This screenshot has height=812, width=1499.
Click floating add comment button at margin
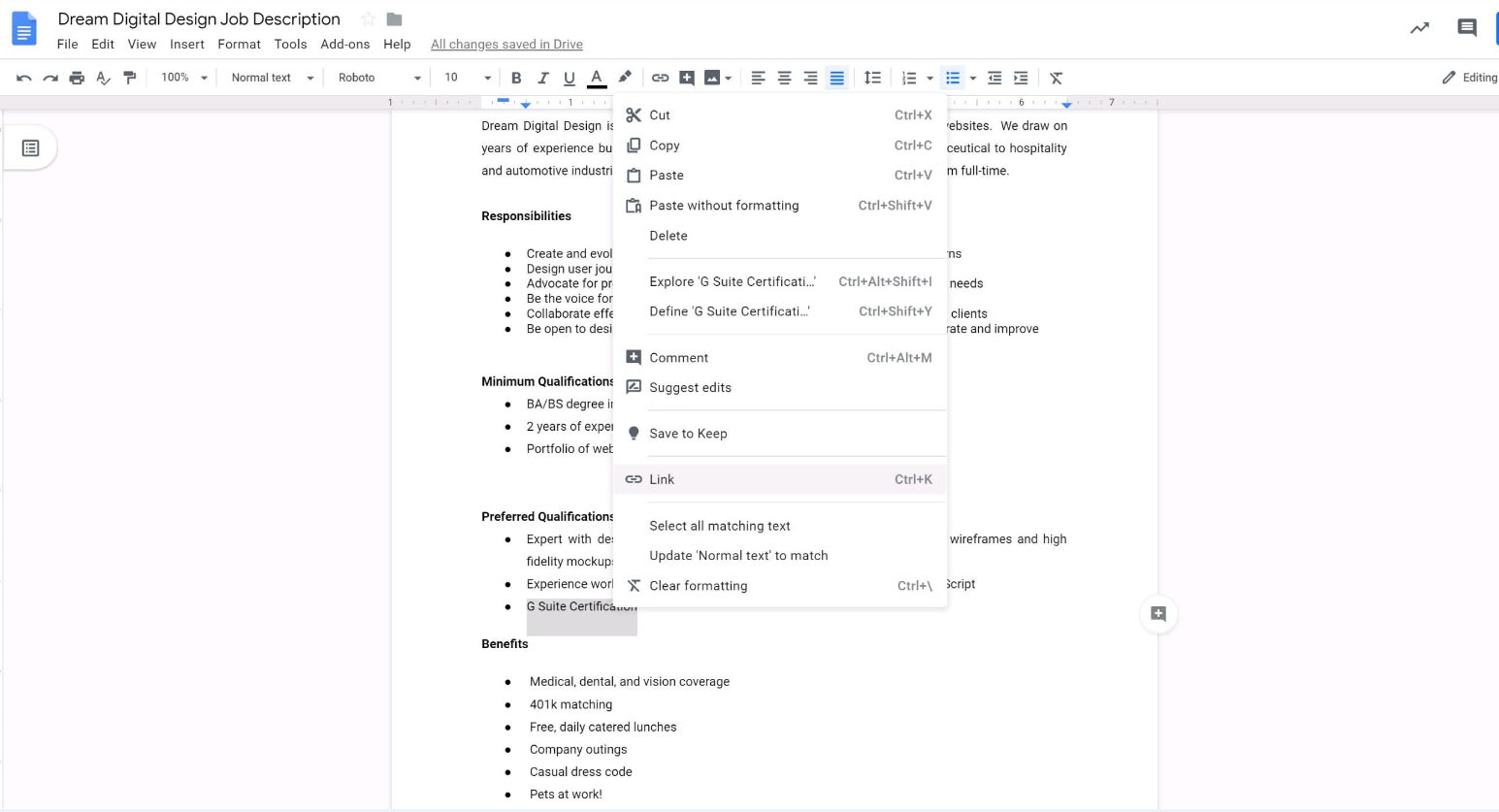(1158, 613)
